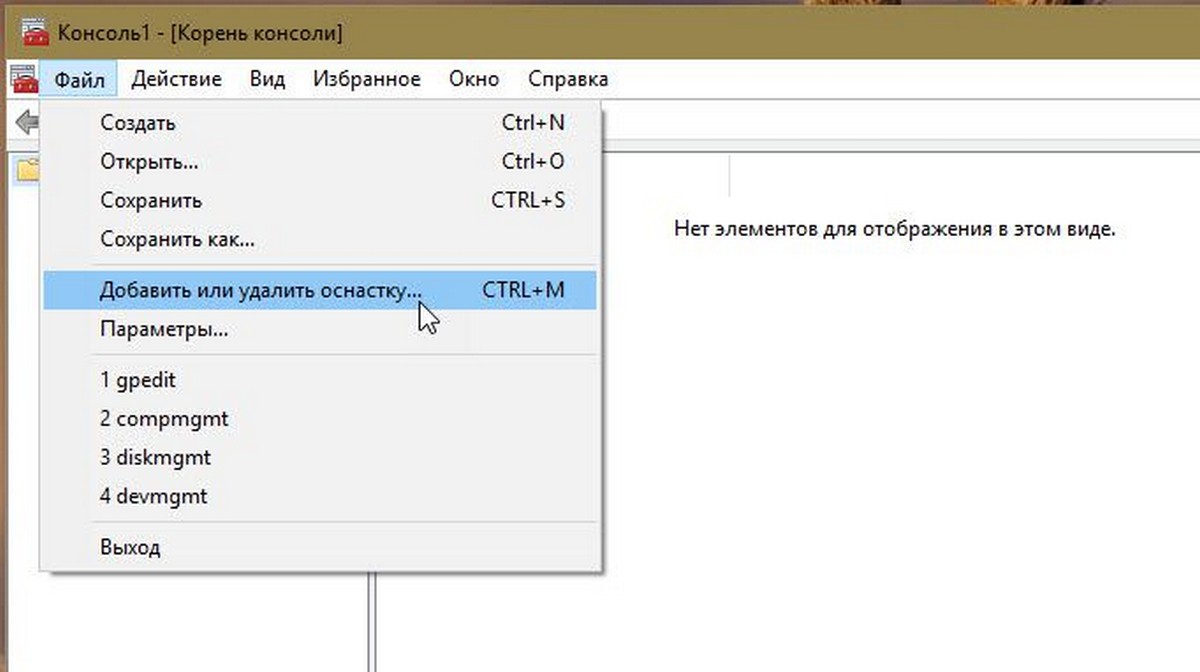This screenshot has width=1200, height=672.
Task: Click text Нет элементов для отображения
Action: click(x=895, y=230)
